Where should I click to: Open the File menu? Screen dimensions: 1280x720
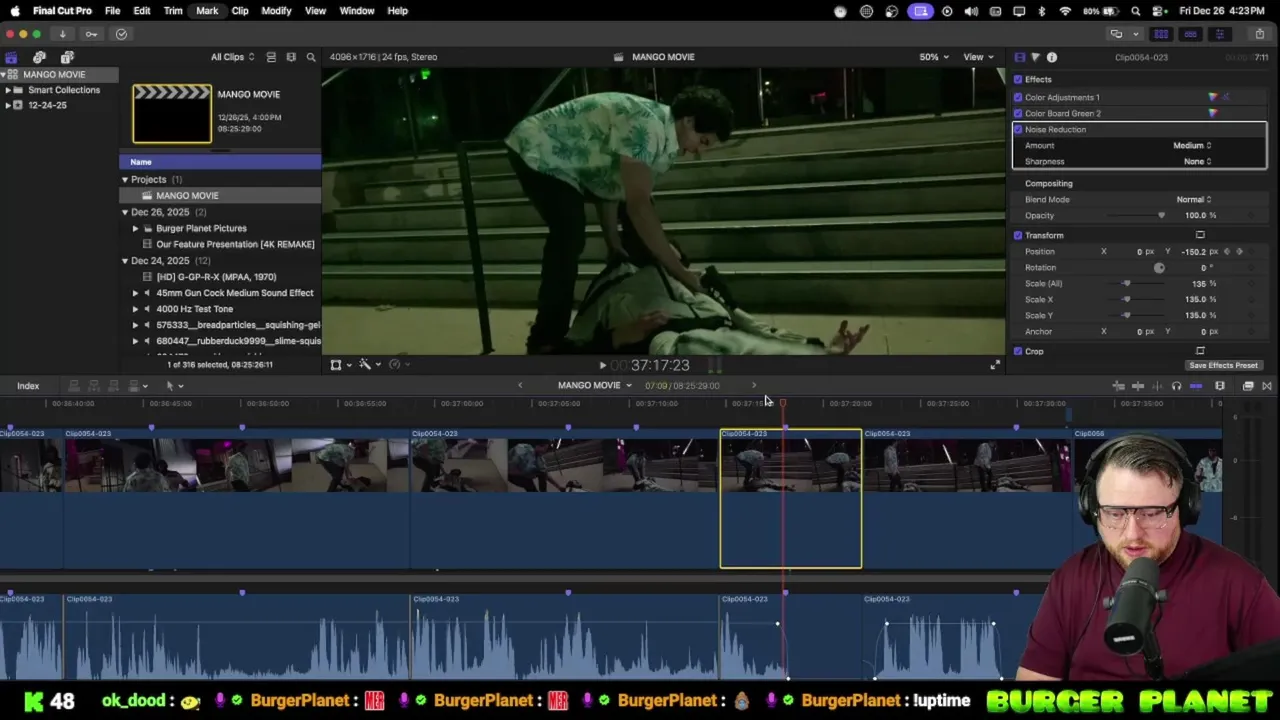coord(113,11)
